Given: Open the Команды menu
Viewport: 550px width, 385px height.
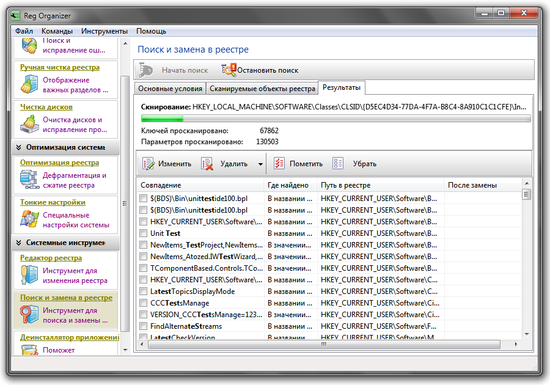Looking at the screenshot, I should pos(57,31).
